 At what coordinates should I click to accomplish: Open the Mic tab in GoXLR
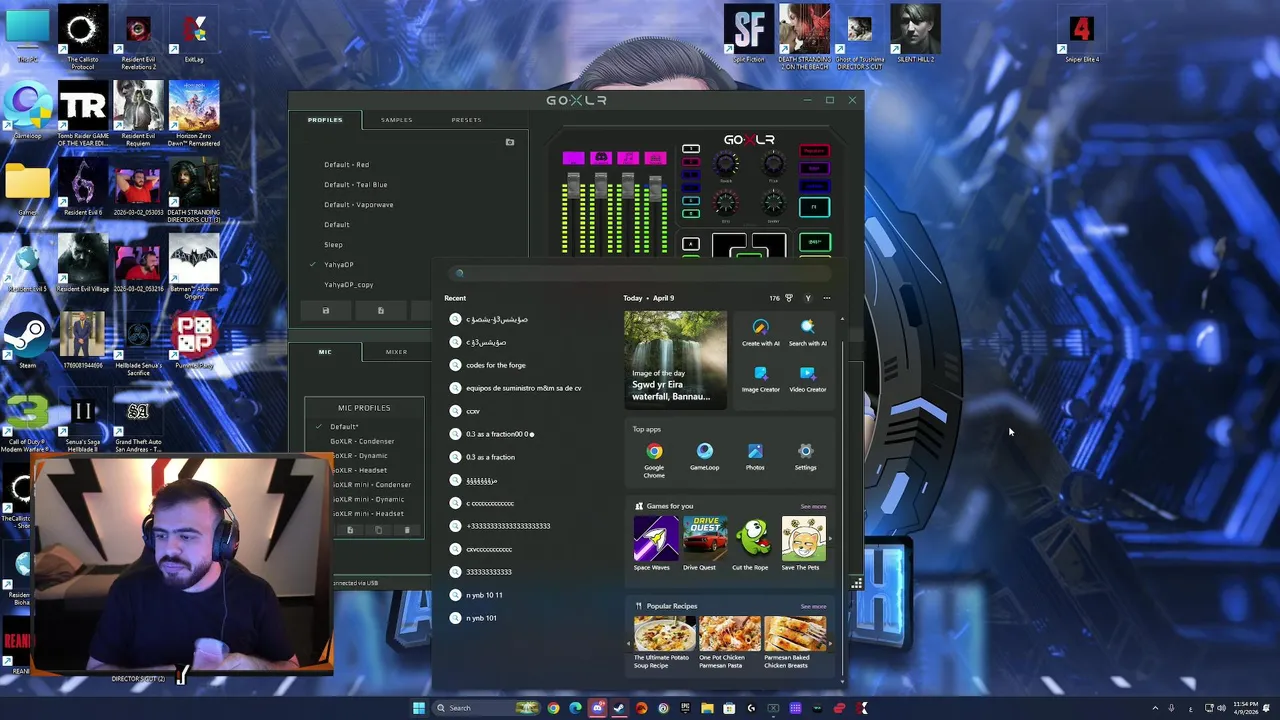[325, 352]
